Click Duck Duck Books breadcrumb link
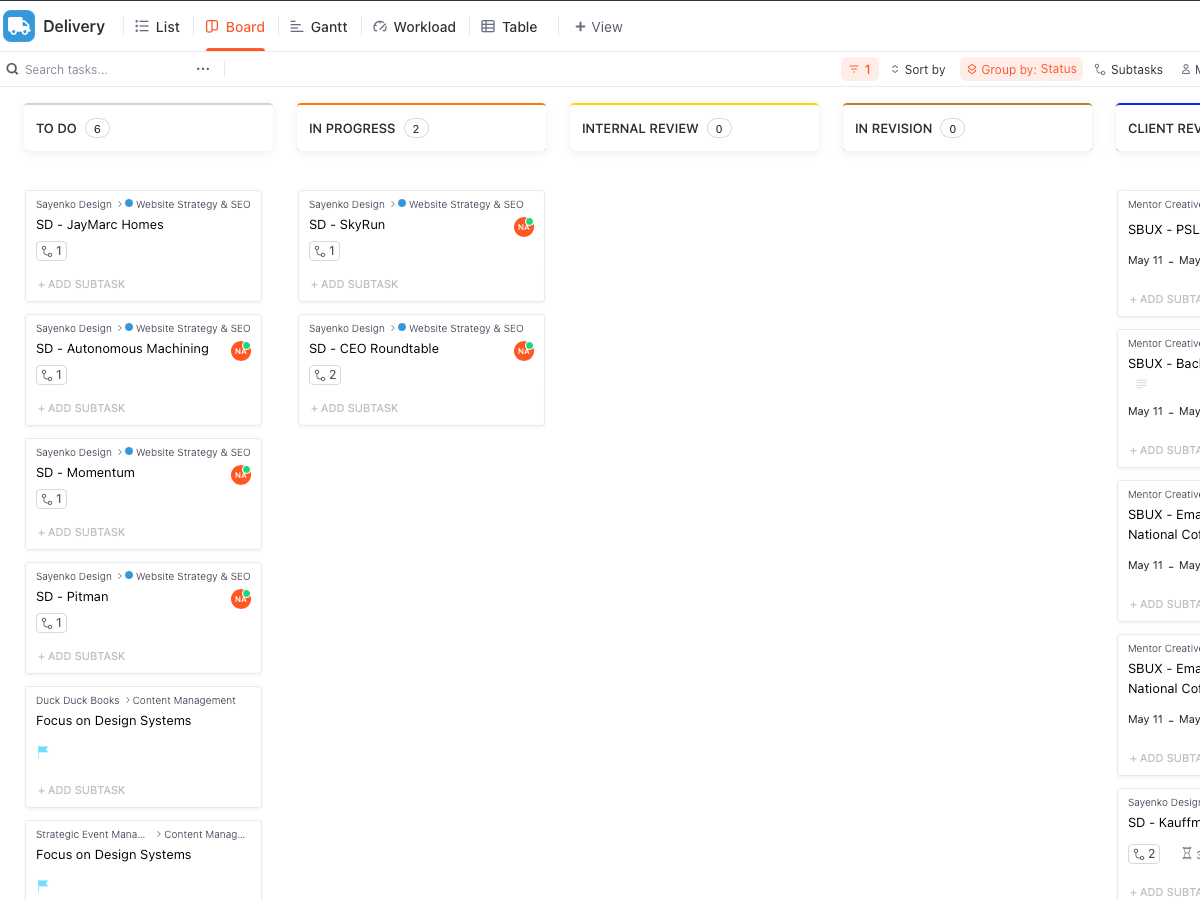 click(77, 700)
